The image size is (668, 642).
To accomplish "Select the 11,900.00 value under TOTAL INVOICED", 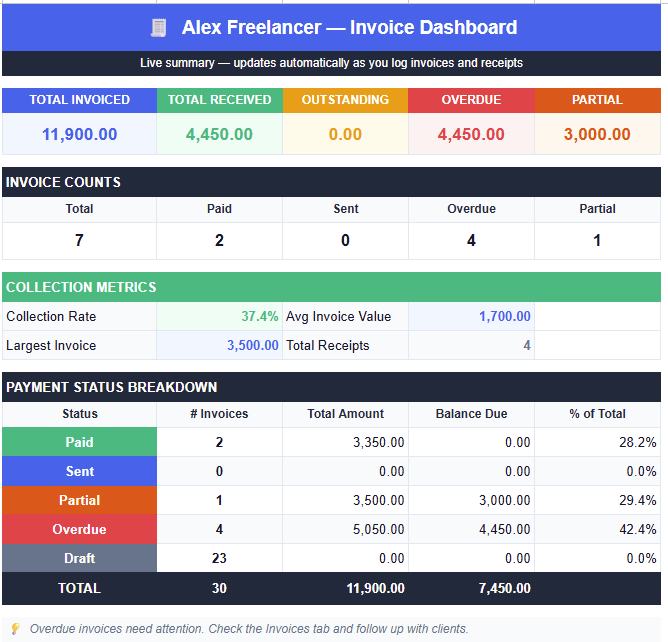I will (79, 134).
